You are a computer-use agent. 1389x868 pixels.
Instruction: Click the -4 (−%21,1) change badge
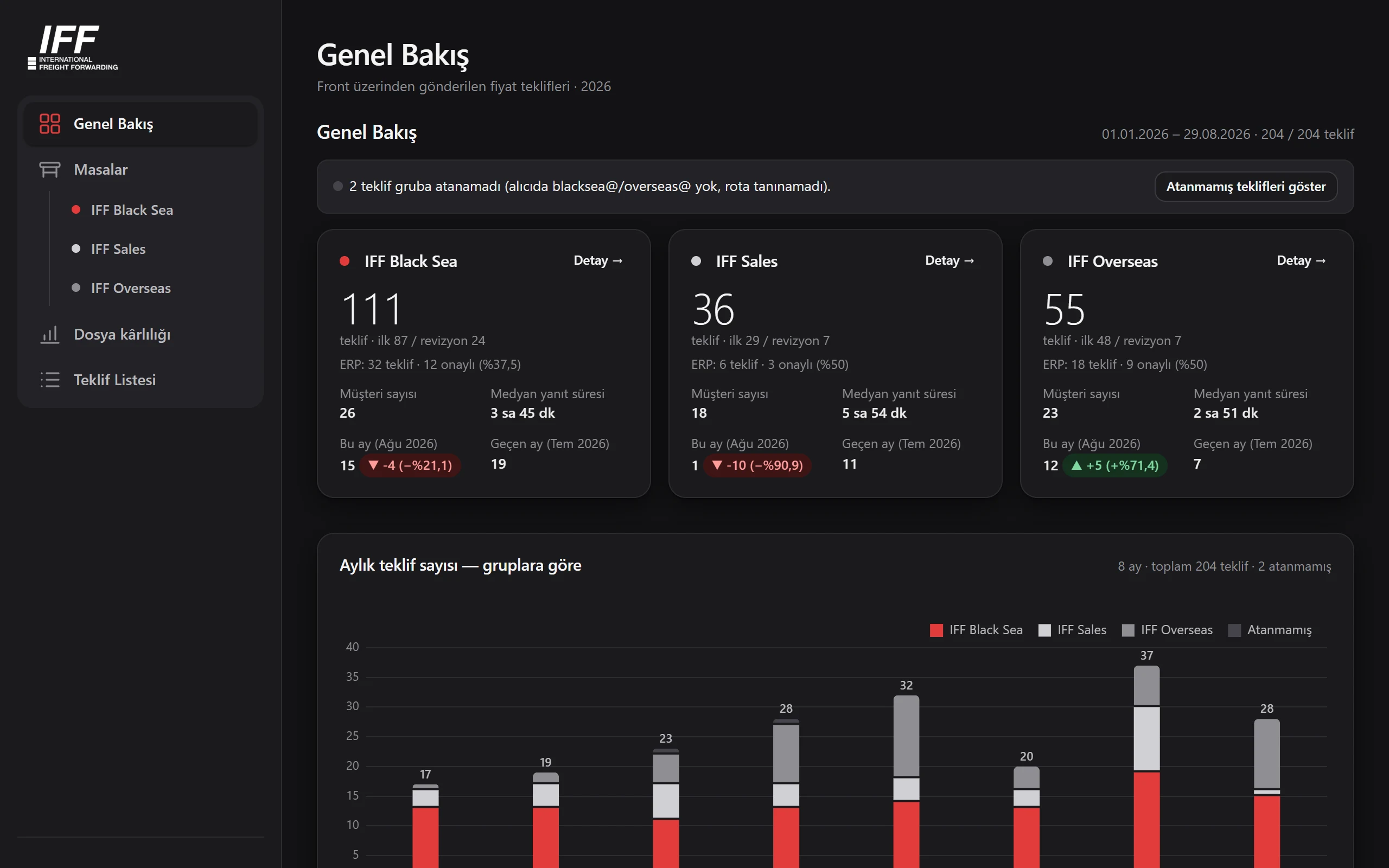[410, 465]
